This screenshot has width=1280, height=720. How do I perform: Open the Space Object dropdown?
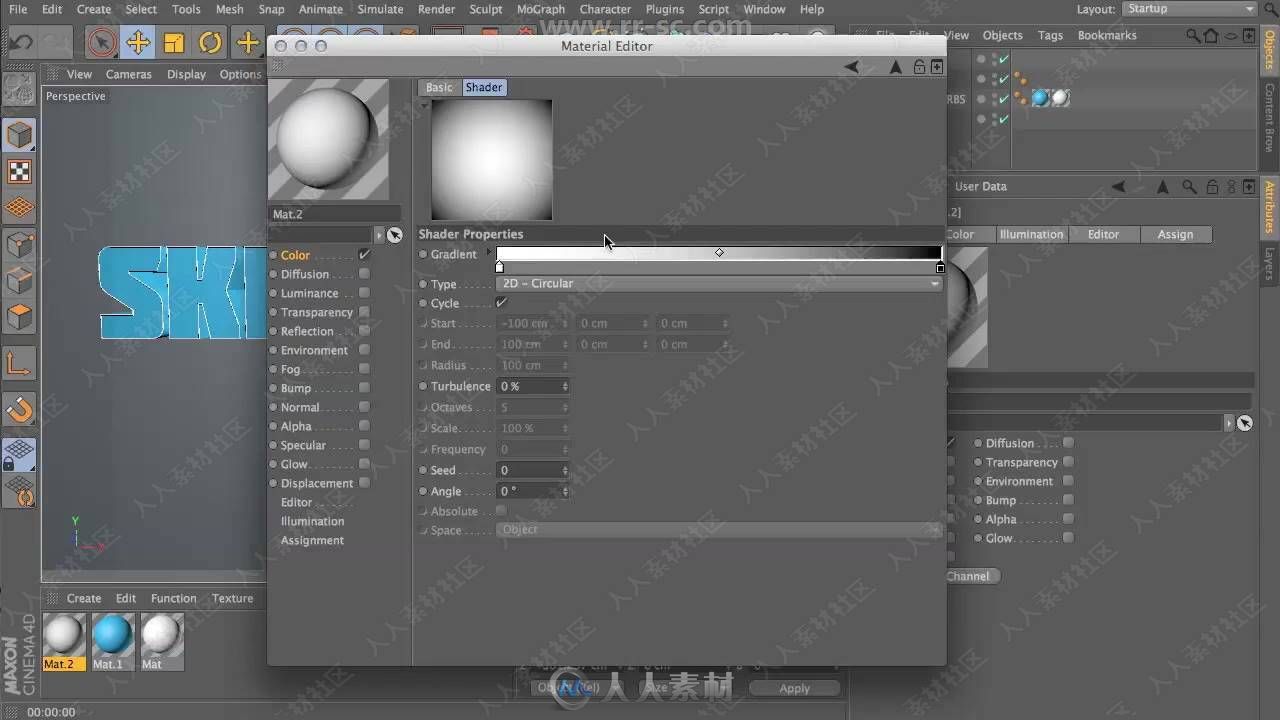click(x=719, y=530)
